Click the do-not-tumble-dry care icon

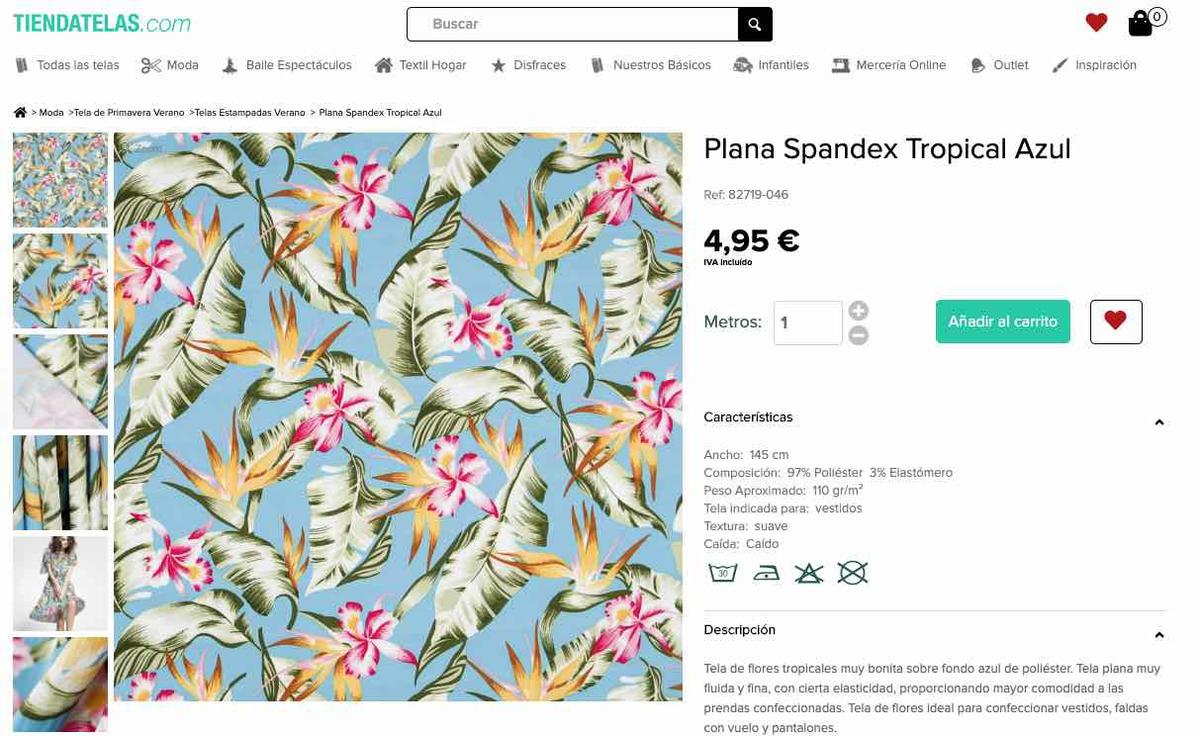[x=852, y=573]
